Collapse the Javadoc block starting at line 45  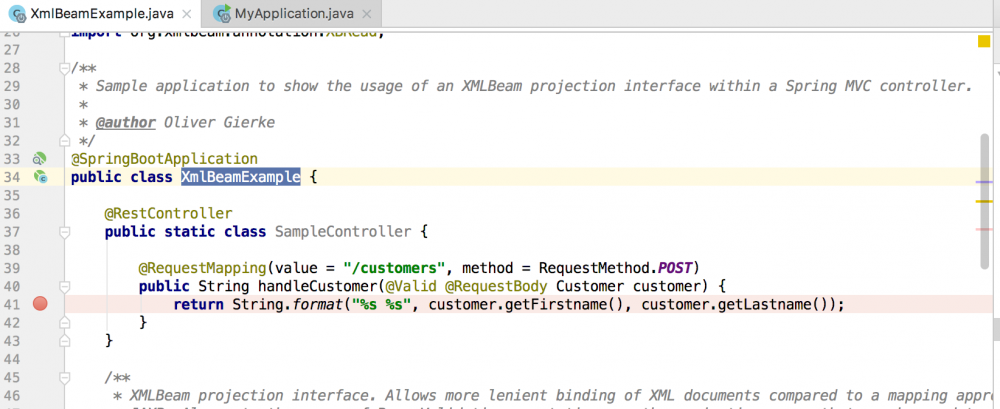pyautogui.click(x=65, y=377)
